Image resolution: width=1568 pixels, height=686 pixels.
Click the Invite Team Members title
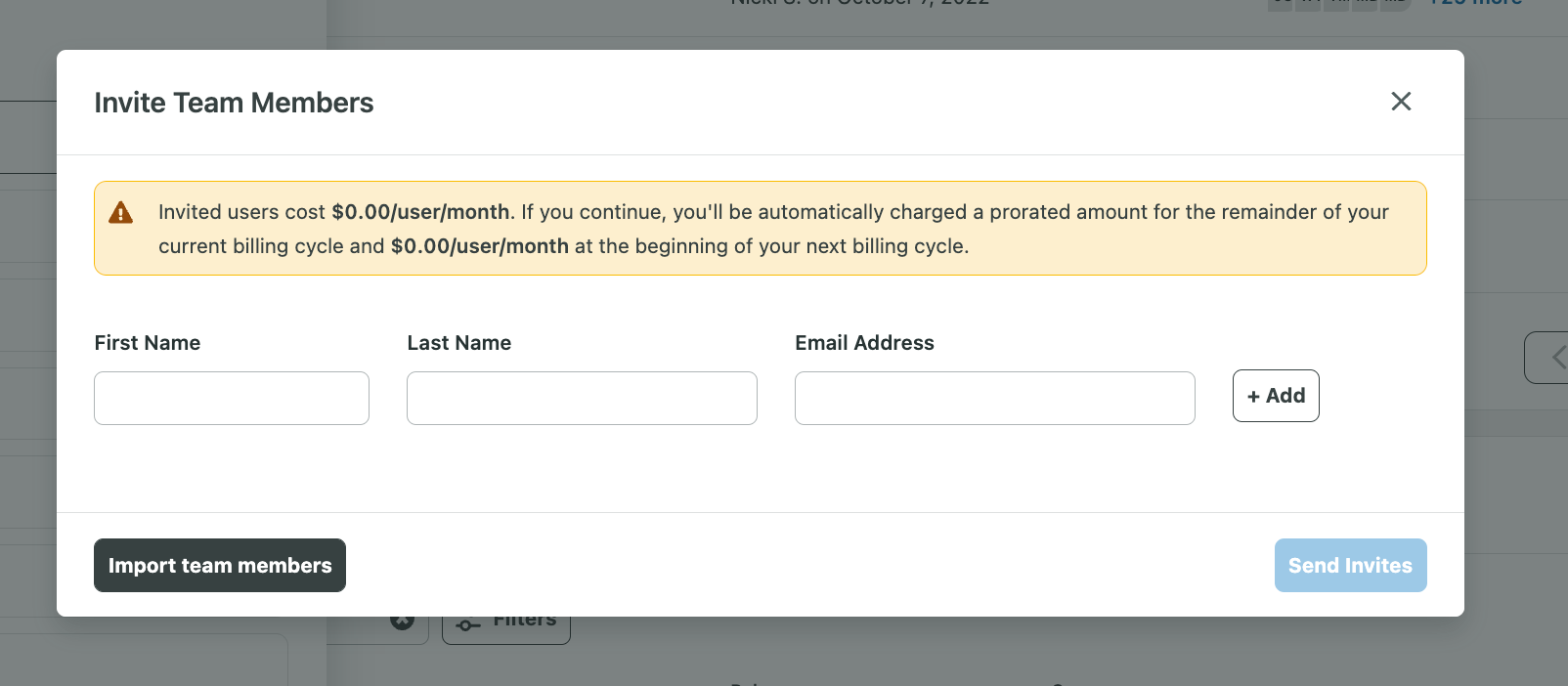[234, 103]
